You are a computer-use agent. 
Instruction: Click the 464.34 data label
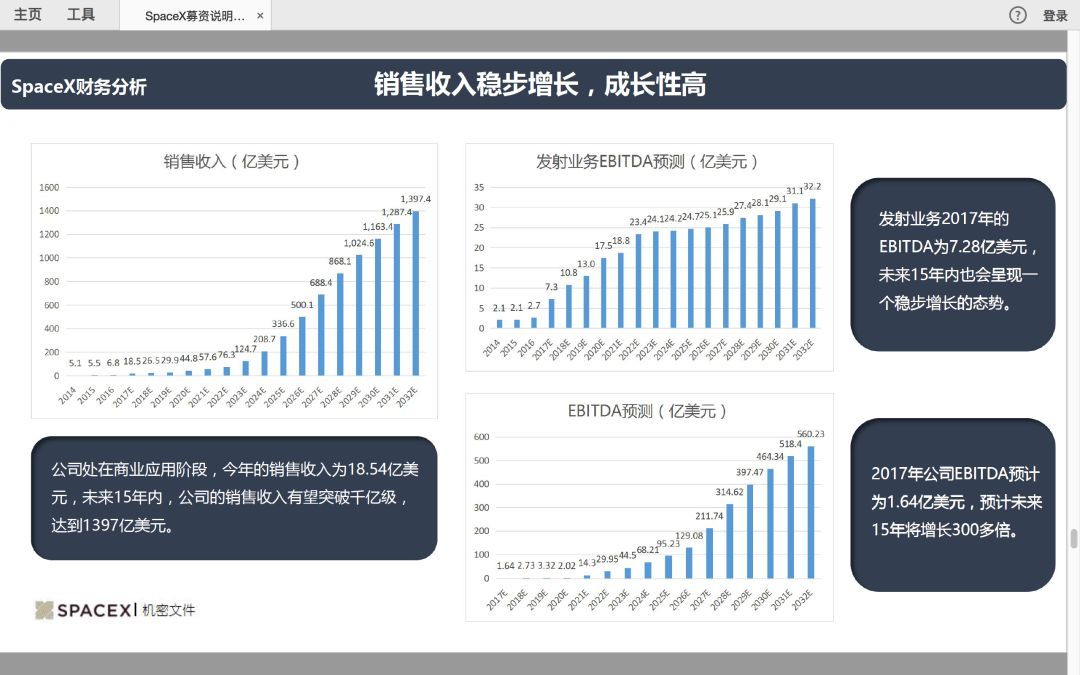[x=769, y=457]
